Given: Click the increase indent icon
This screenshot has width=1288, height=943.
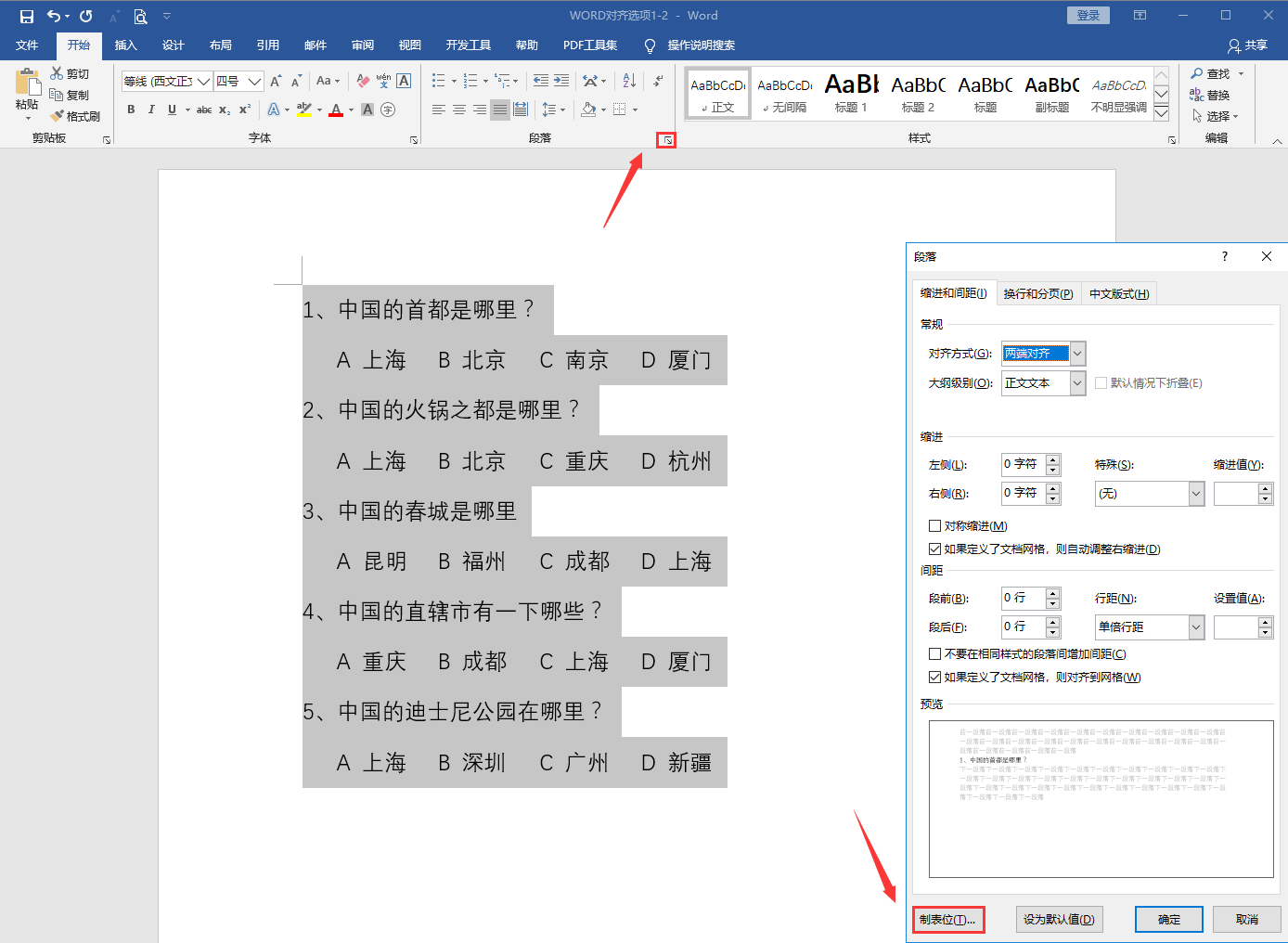Looking at the screenshot, I should [561, 81].
